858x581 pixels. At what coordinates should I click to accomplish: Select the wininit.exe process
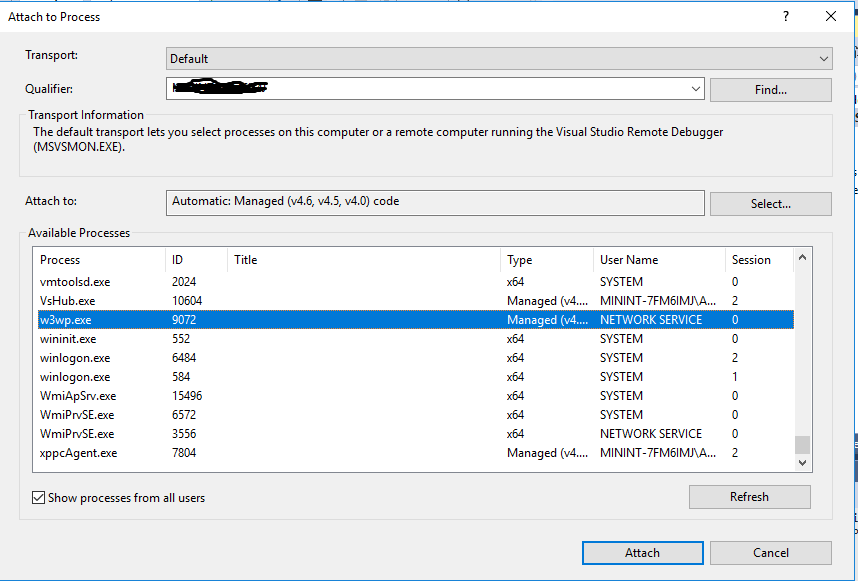click(x=300, y=338)
